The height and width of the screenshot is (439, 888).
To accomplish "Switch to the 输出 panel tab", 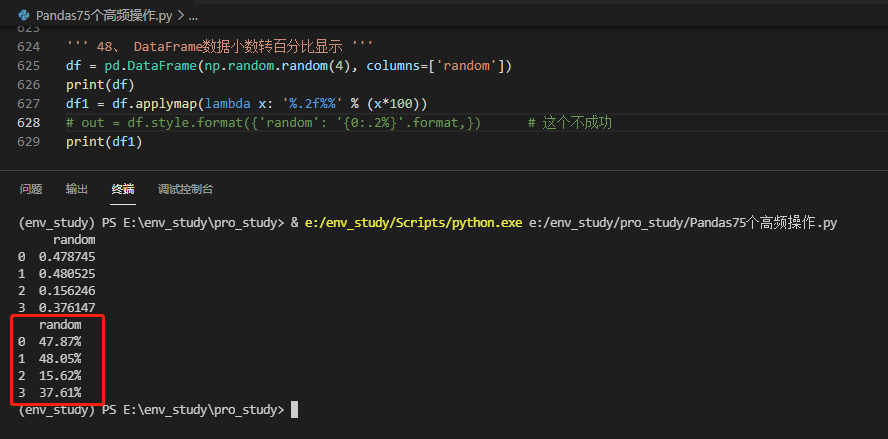I will tap(76, 189).
